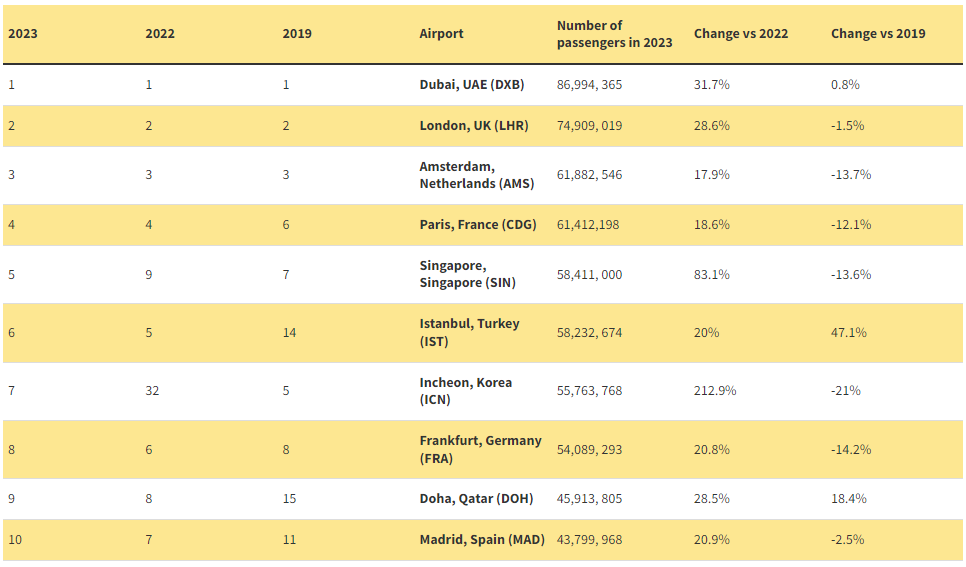Image resolution: width=966 pixels, height=567 pixels.
Task: Click the 2022 rank '9' for Singapore
Action: click(x=149, y=275)
